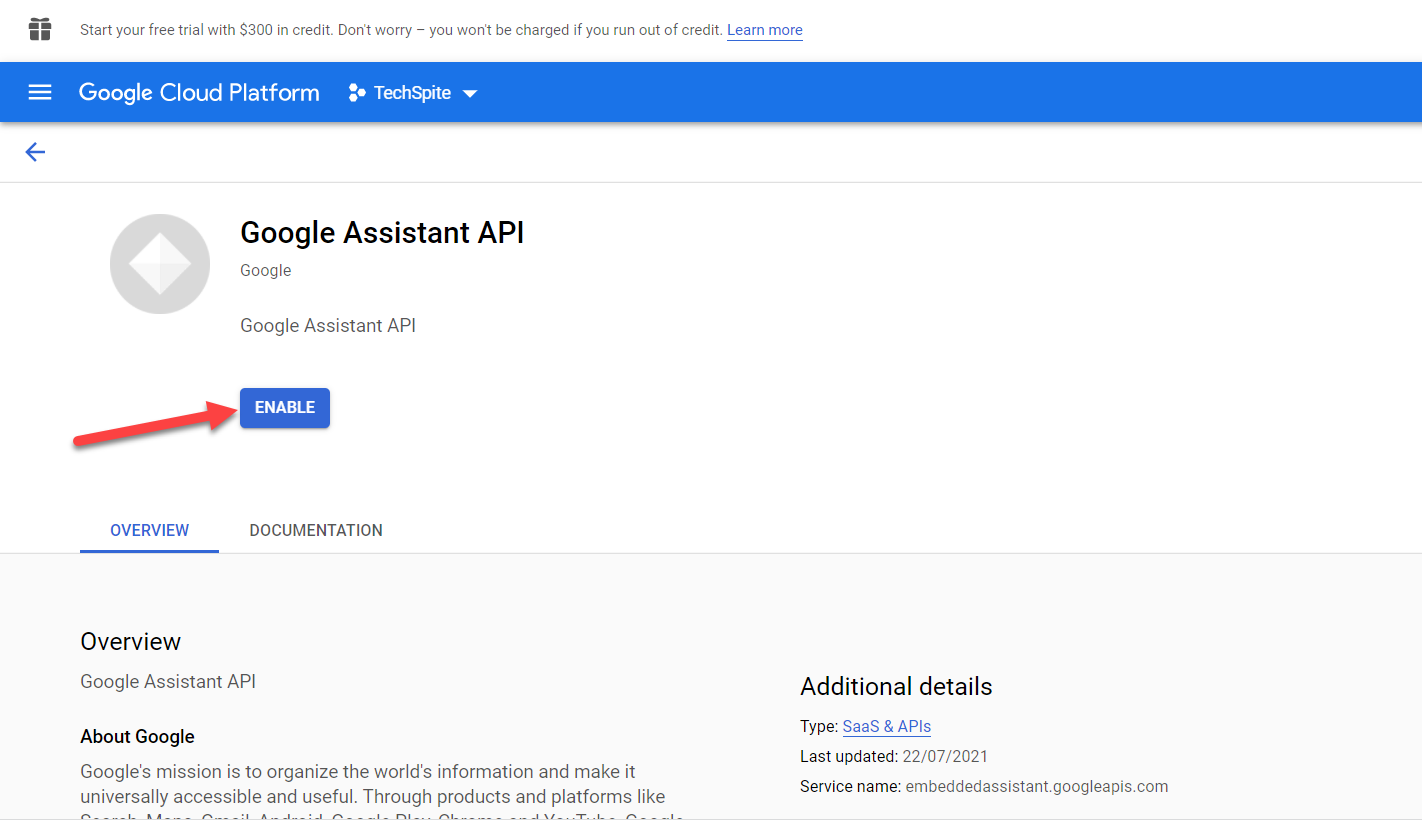Click the free trial $300 credit message
This screenshot has width=1422, height=821.
(x=400, y=30)
